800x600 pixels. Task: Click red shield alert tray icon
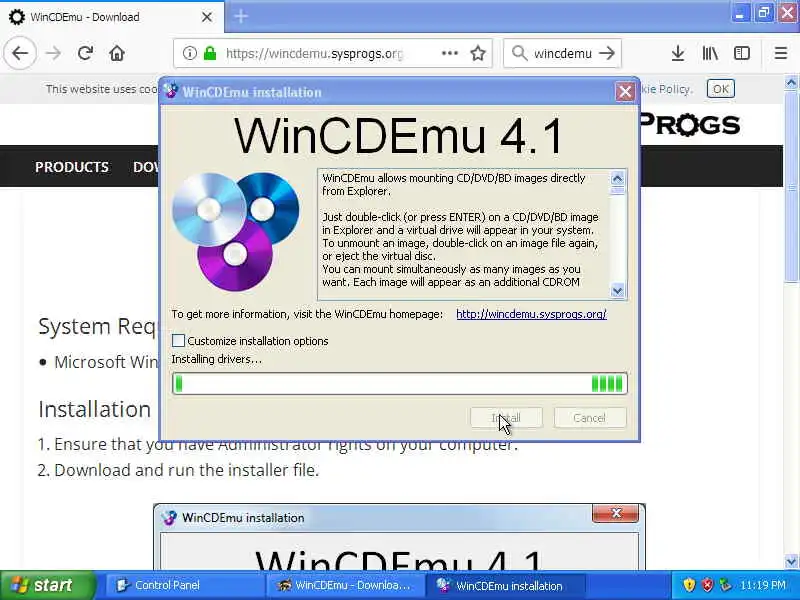[707, 585]
